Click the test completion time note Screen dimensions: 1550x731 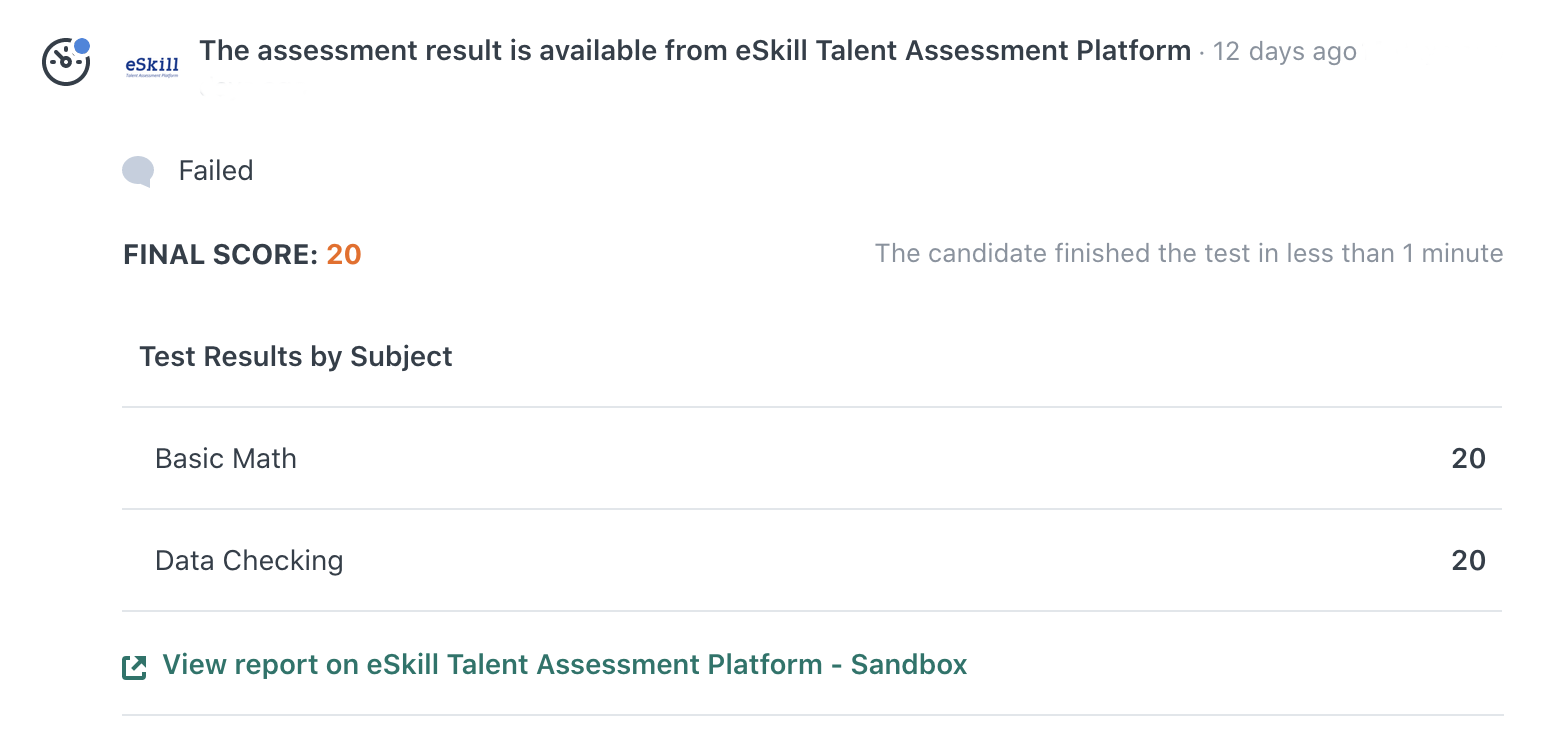coord(1189,253)
